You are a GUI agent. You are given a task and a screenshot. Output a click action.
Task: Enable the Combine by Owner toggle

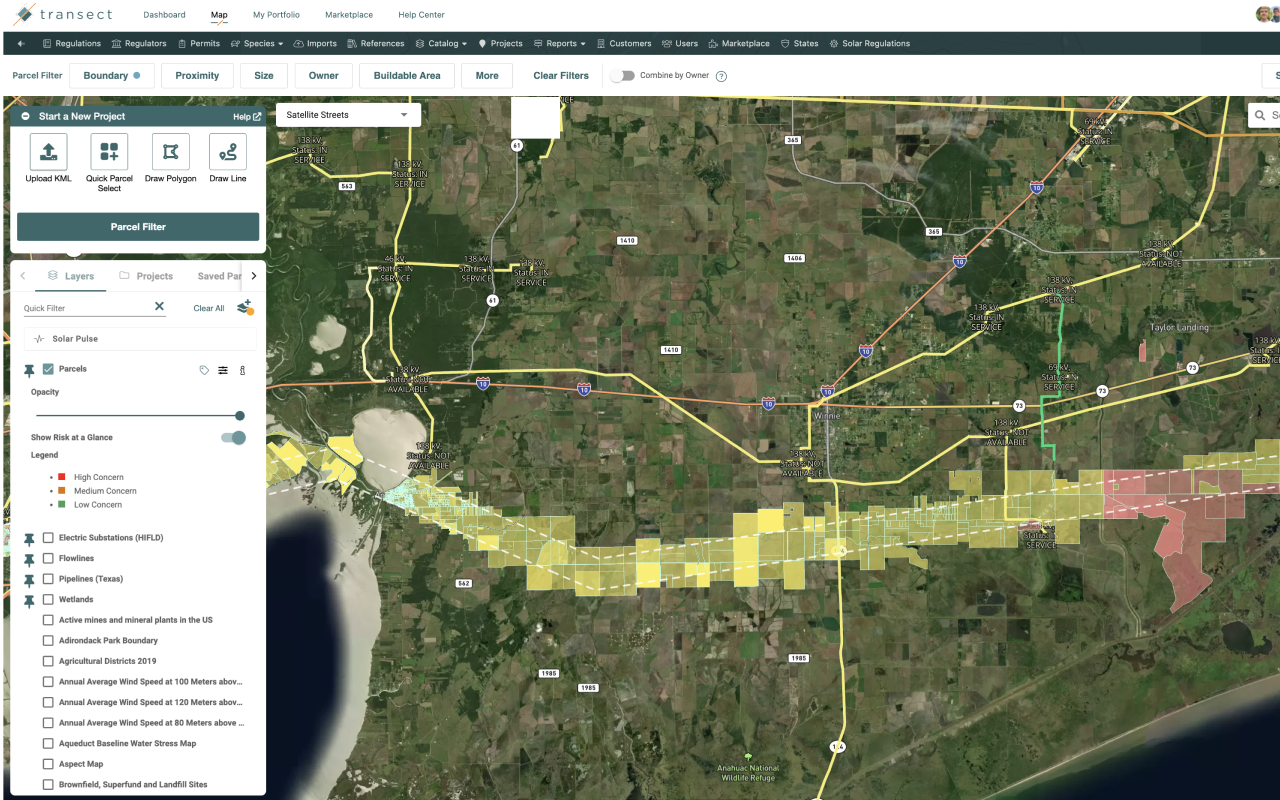(622, 75)
